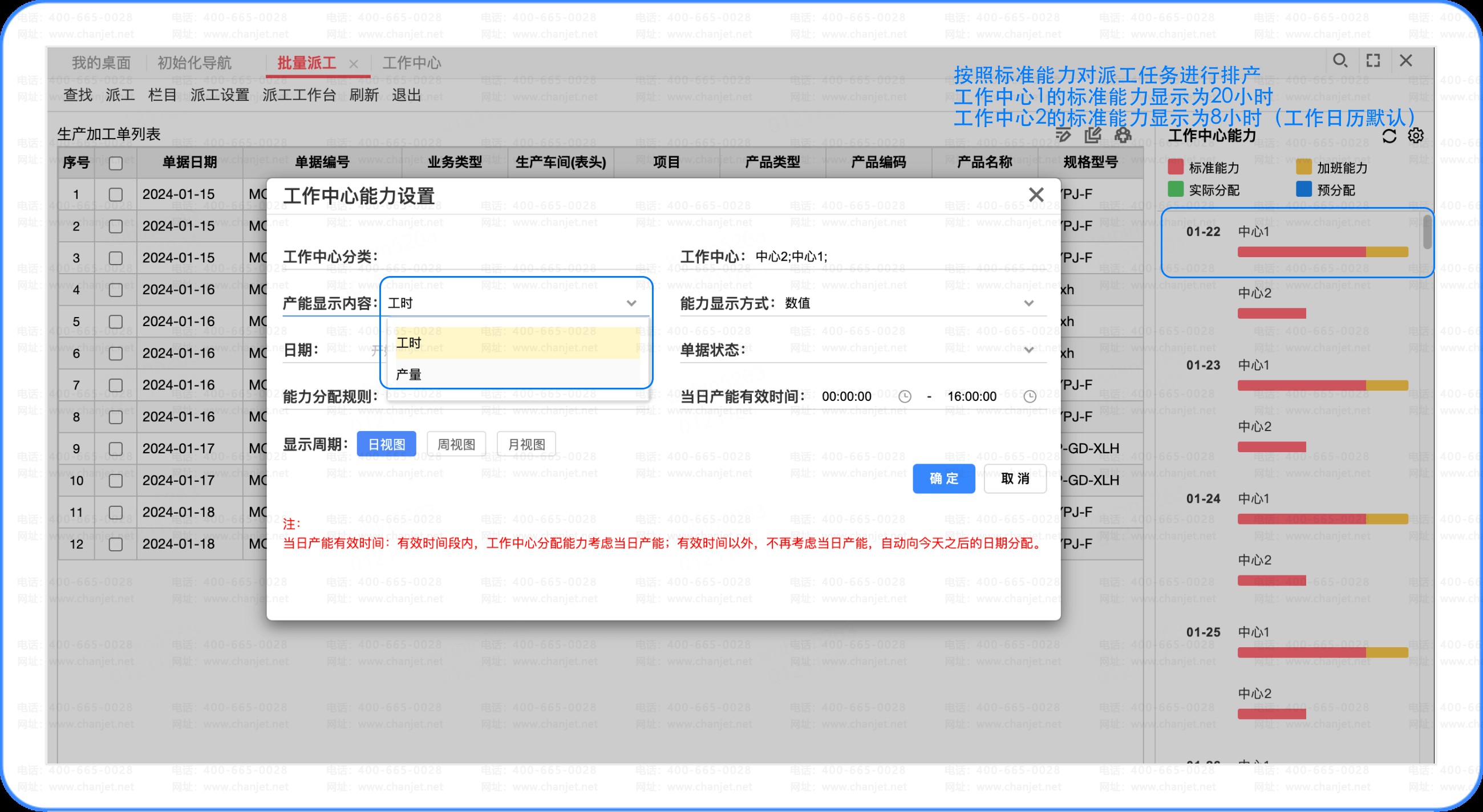
Task: Click the clock icon beside 00:00:00
Action: click(905, 396)
